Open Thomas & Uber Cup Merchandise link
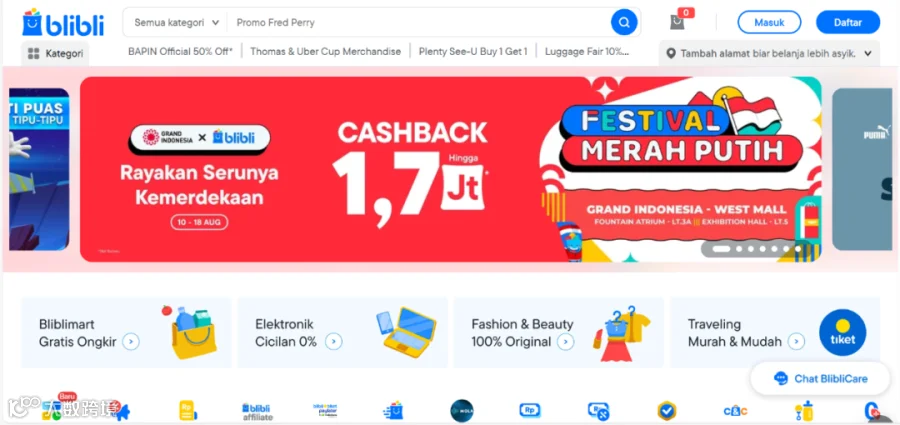 325,52
